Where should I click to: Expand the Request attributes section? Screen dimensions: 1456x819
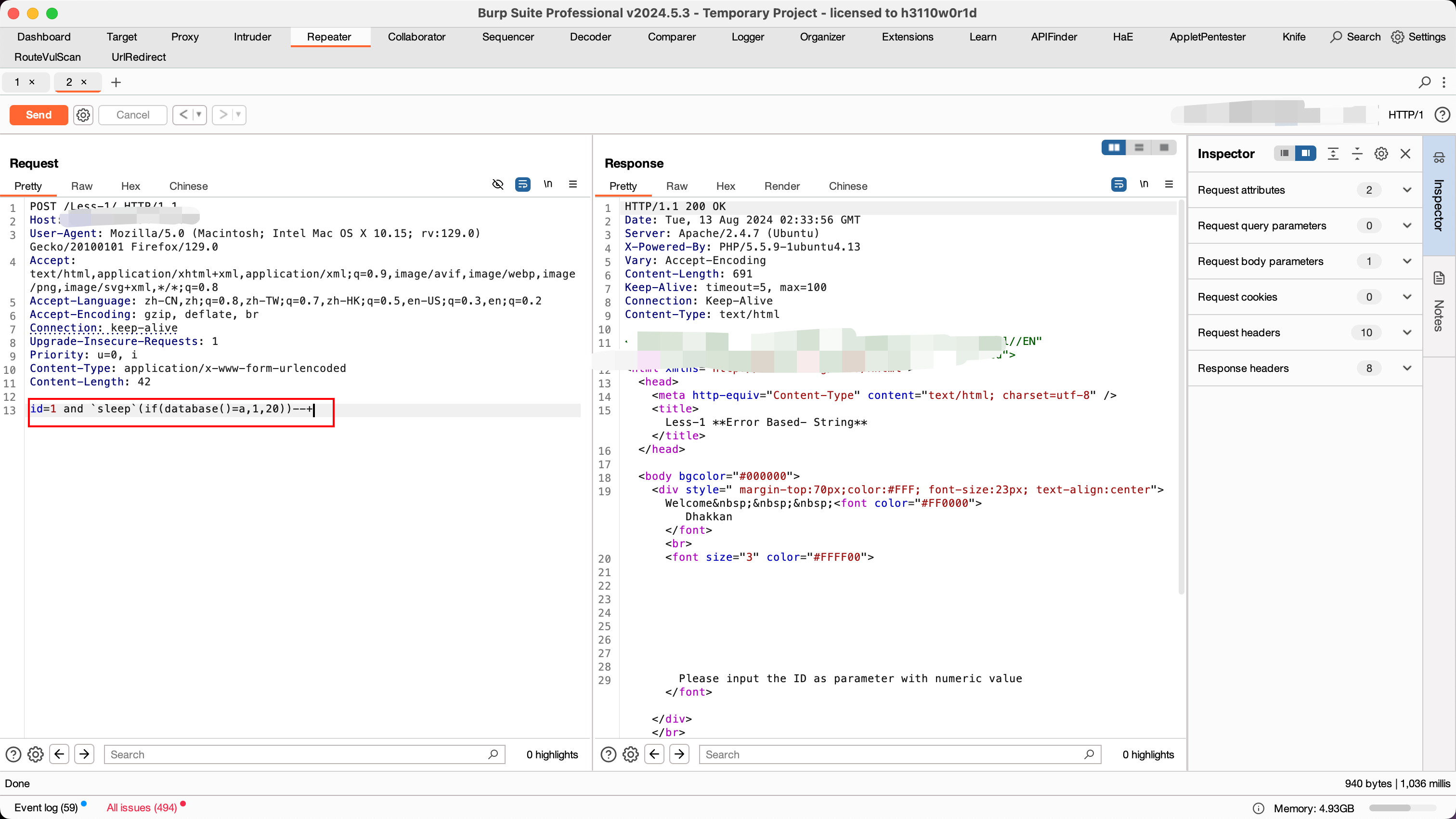[x=1407, y=190]
